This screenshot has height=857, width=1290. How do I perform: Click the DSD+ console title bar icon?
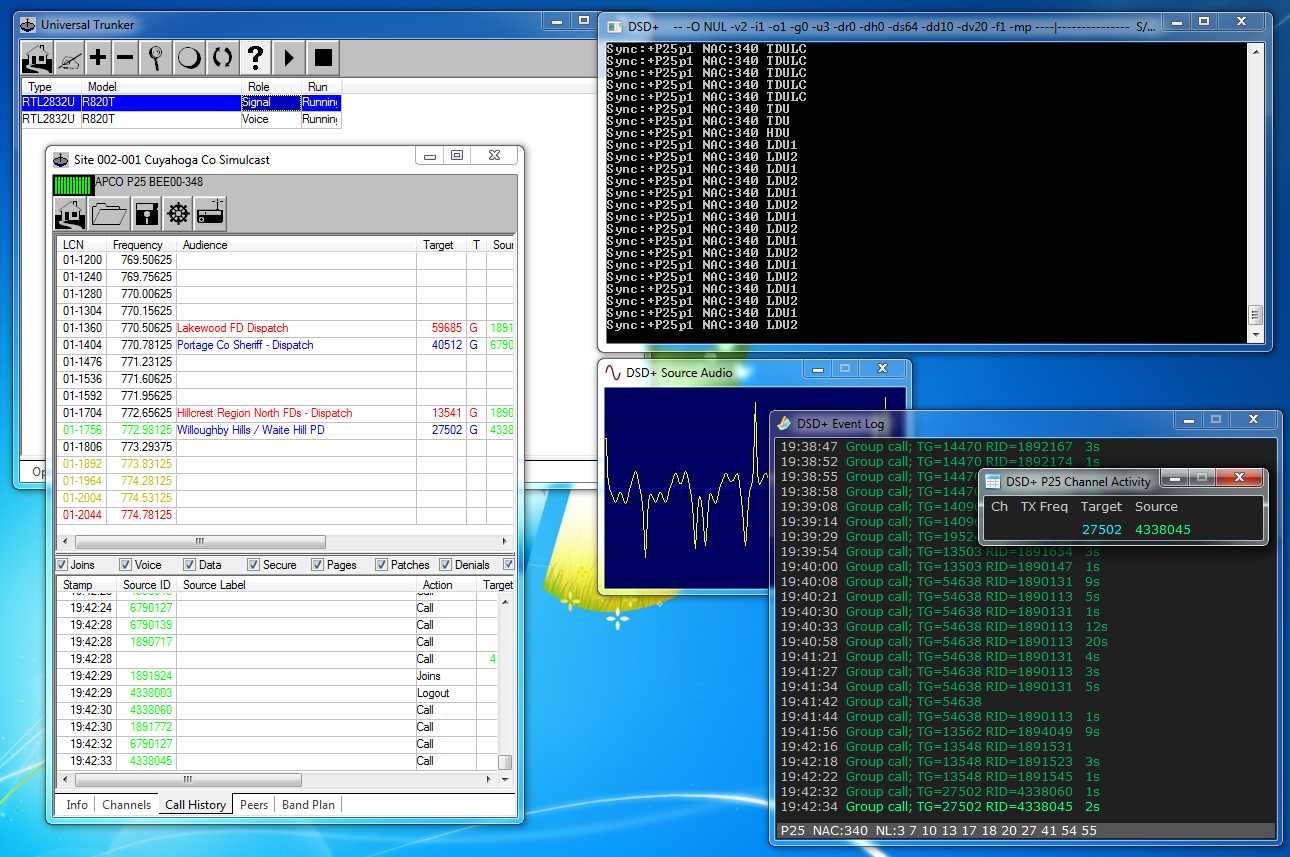[x=615, y=25]
